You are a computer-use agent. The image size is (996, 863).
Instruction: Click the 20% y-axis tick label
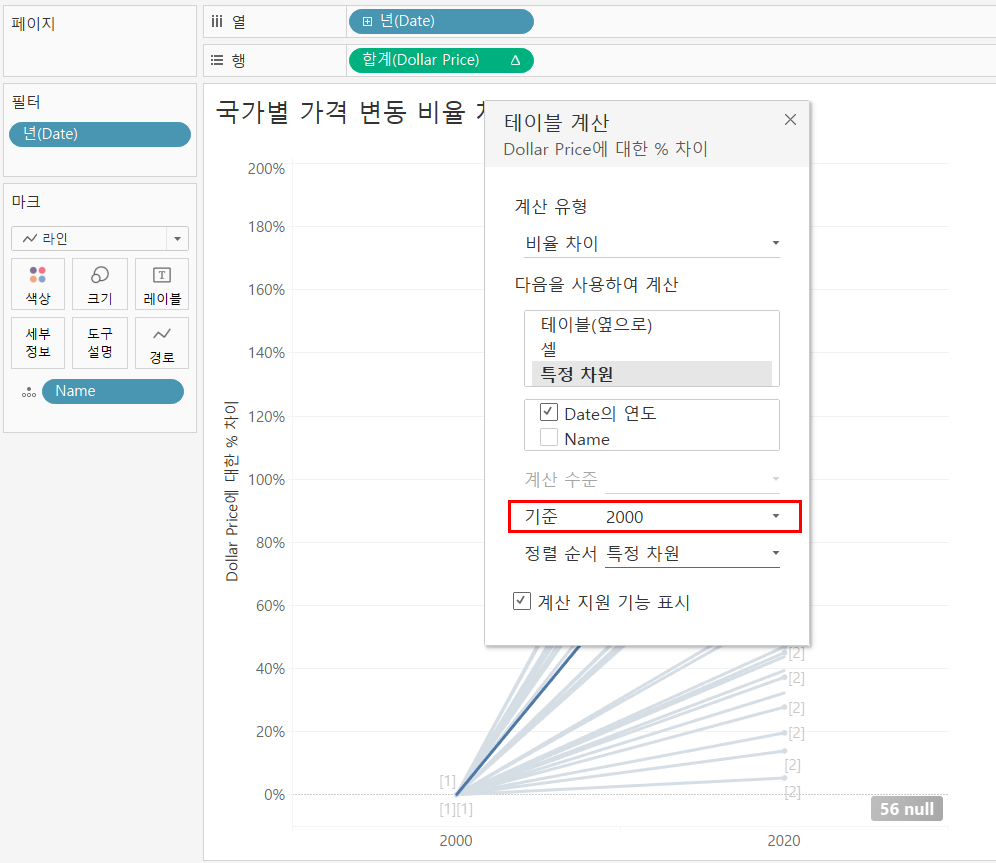click(x=270, y=732)
